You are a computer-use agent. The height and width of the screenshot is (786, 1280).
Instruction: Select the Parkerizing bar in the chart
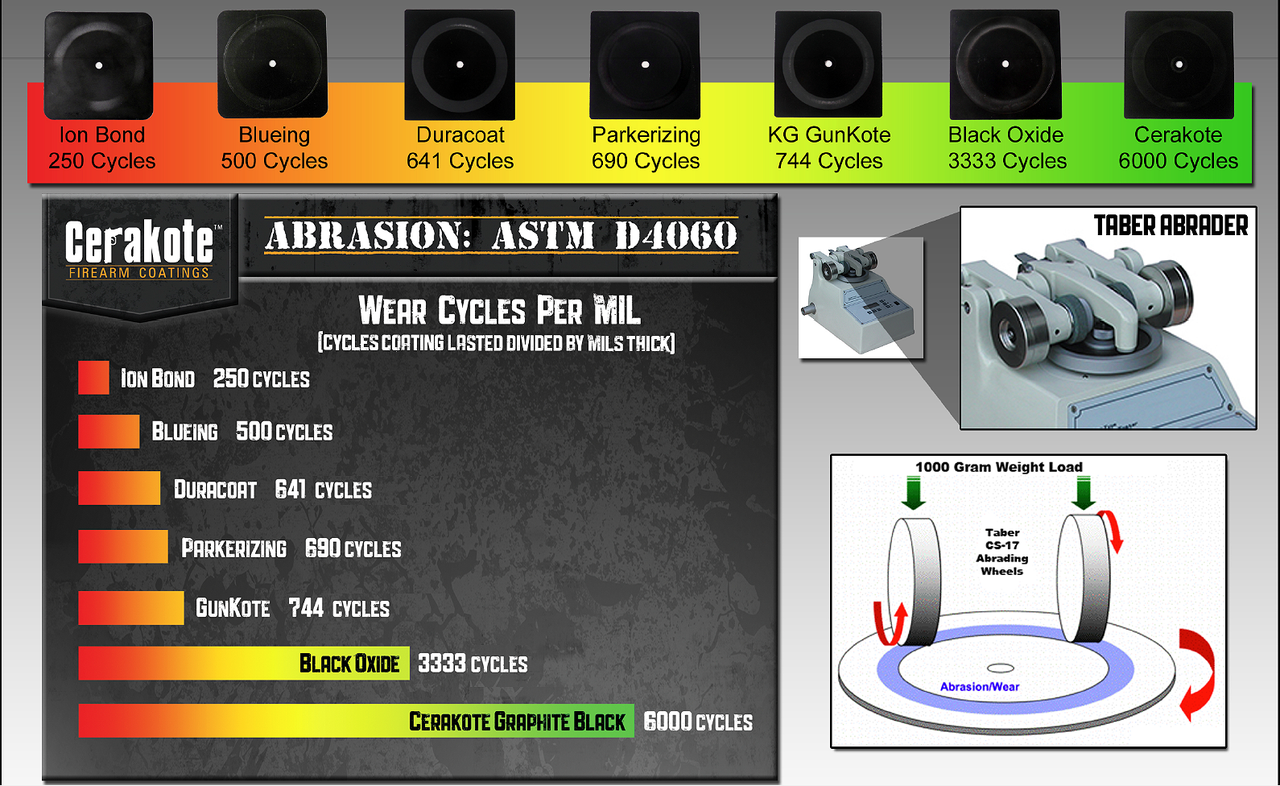tap(123, 546)
